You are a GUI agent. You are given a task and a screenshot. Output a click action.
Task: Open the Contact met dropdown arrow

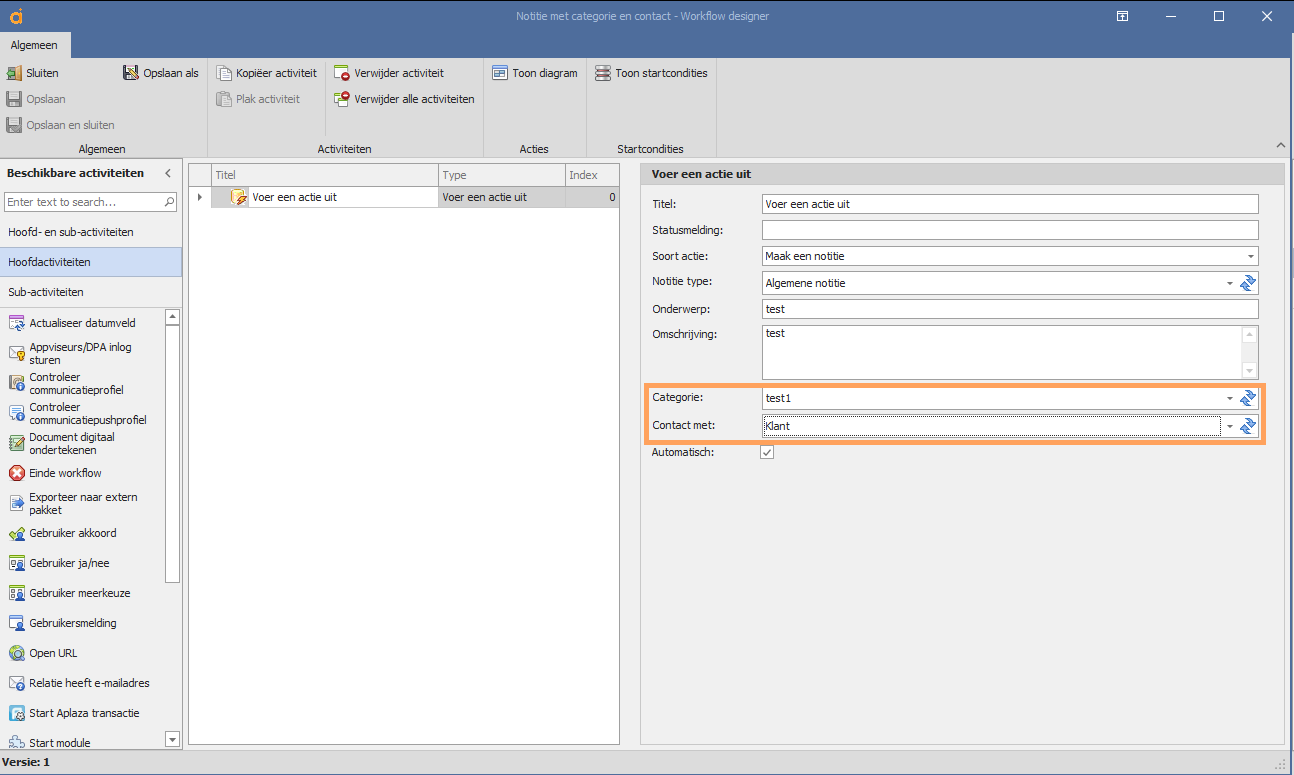(x=1230, y=426)
